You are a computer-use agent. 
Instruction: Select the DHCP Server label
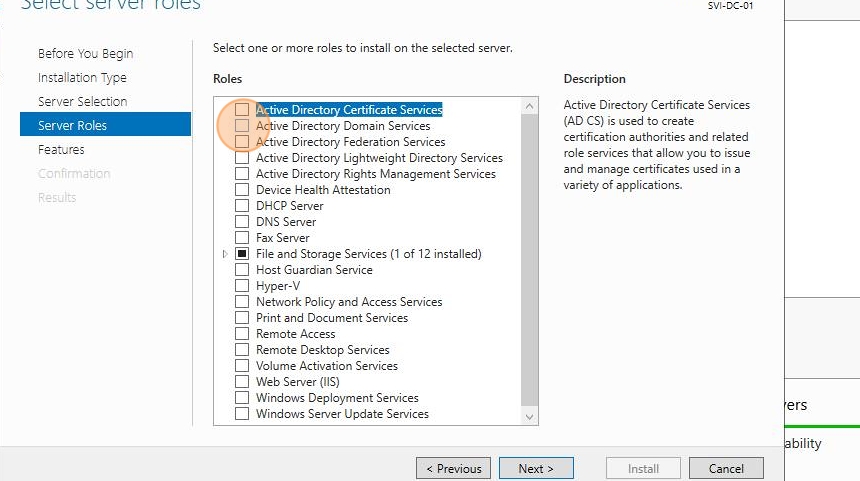point(290,206)
